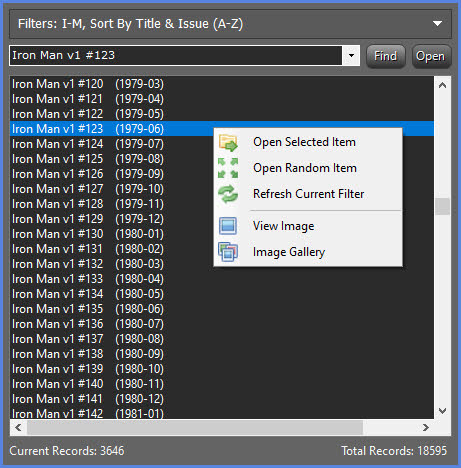The height and width of the screenshot is (468, 461).
Task: Click the Iron Man v1 #123 search field
Action: tap(176, 55)
